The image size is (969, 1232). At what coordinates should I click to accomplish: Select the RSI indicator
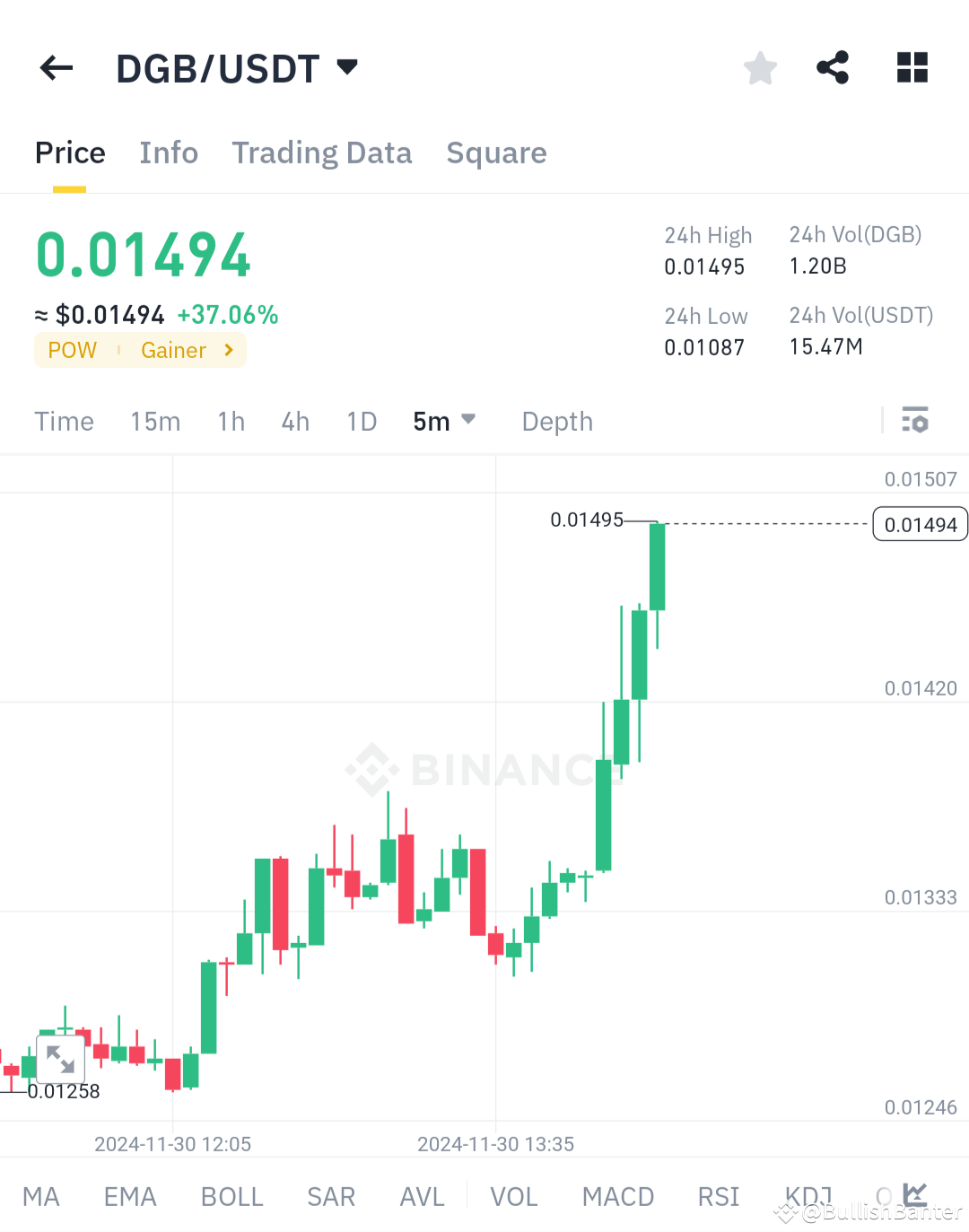click(x=718, y=1196)
